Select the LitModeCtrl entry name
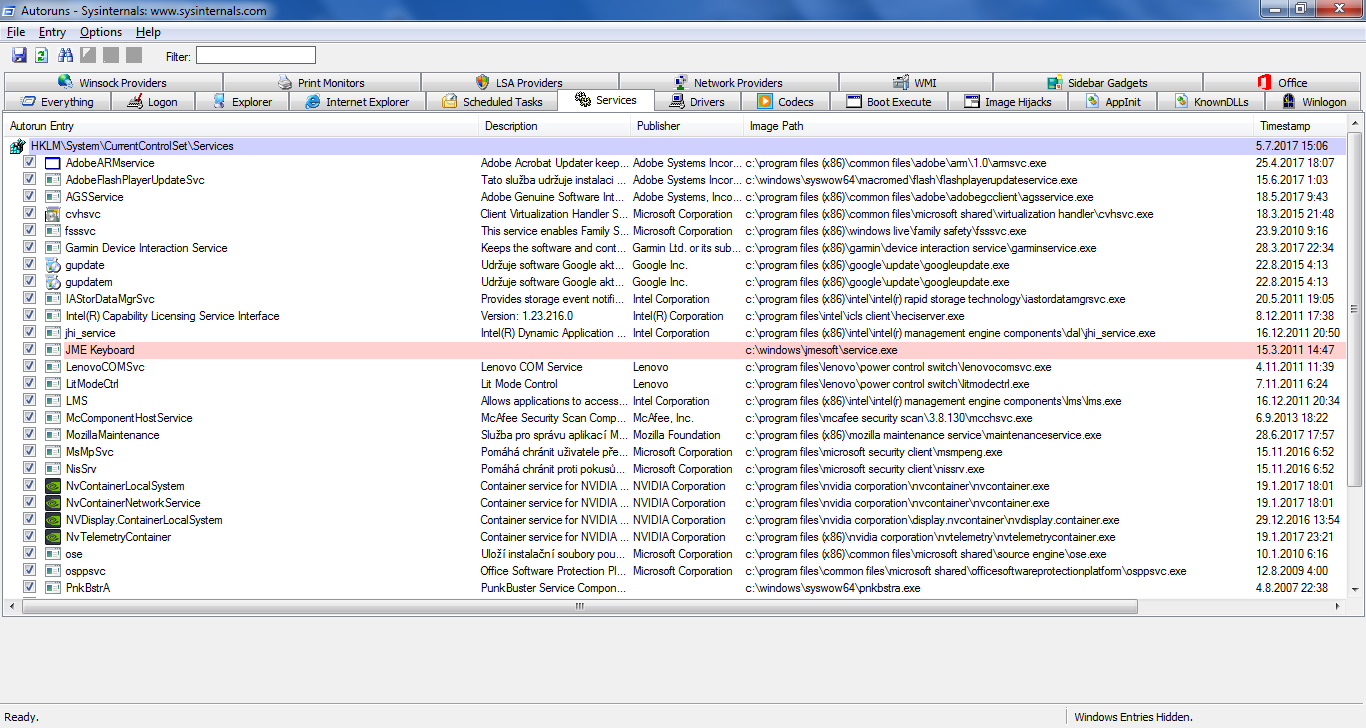 pyautogui.click(x=92, y=384)
